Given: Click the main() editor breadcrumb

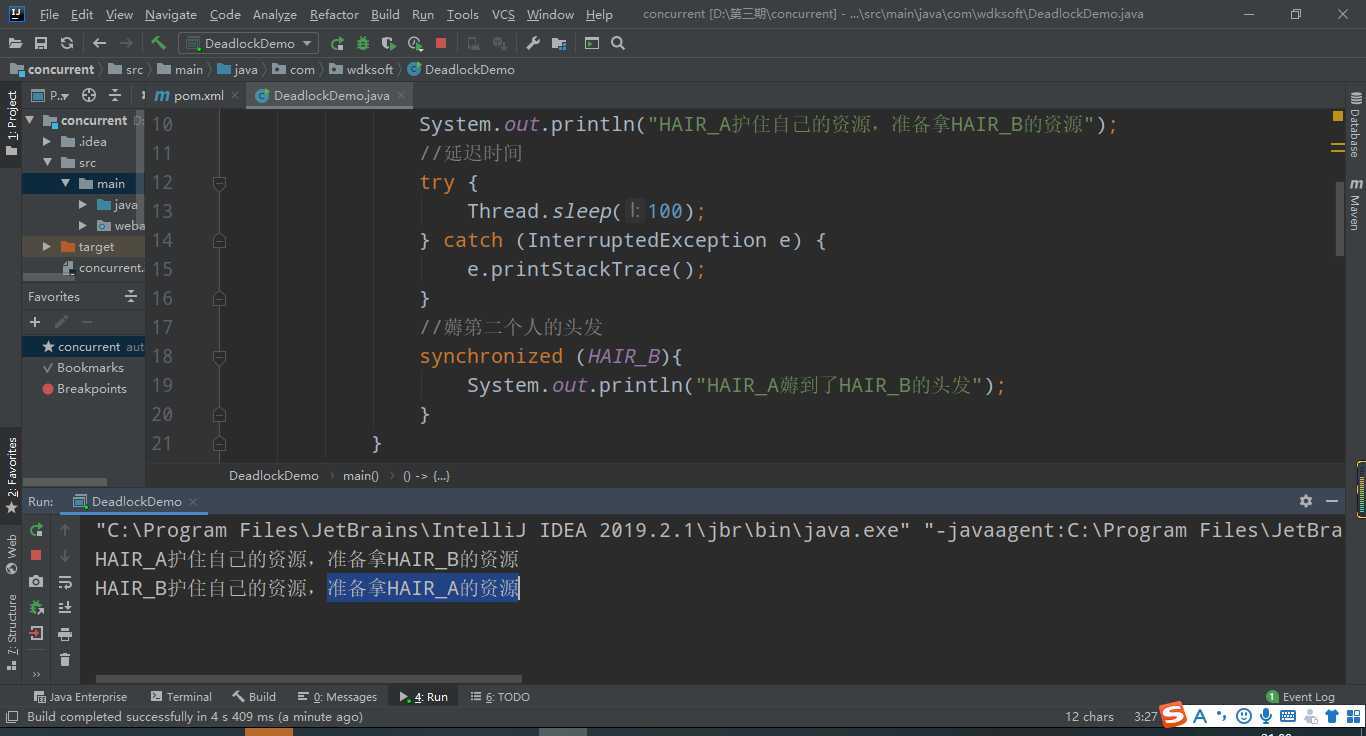Looking at the screenshot, I should [x=361, y=475].
